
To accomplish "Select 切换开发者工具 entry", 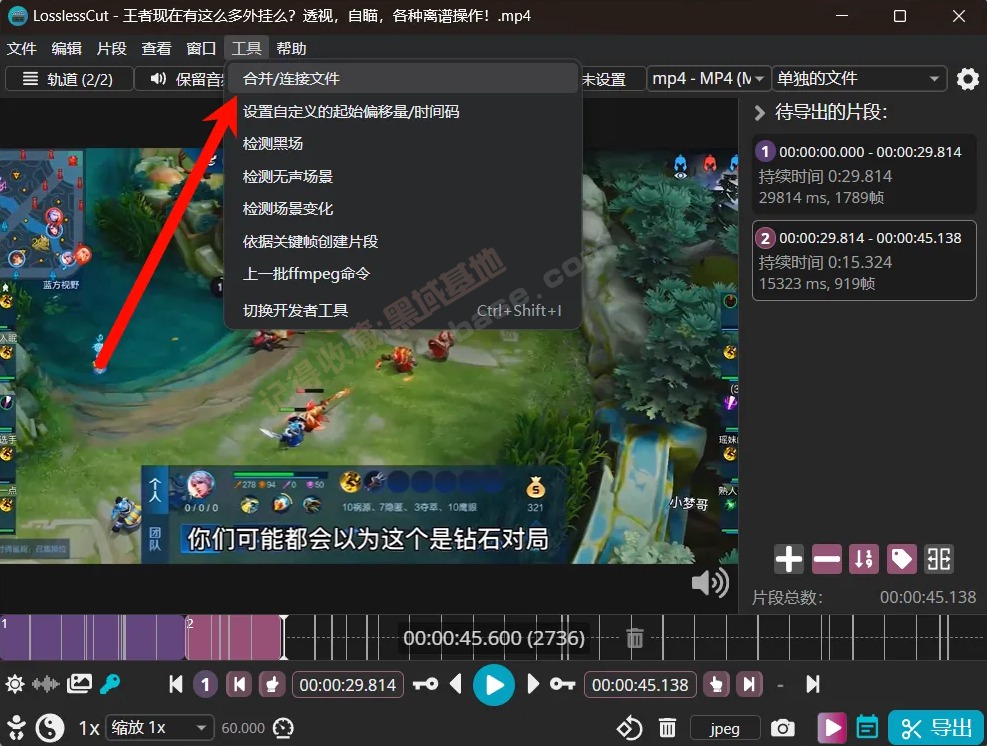I will pos(403,310).
